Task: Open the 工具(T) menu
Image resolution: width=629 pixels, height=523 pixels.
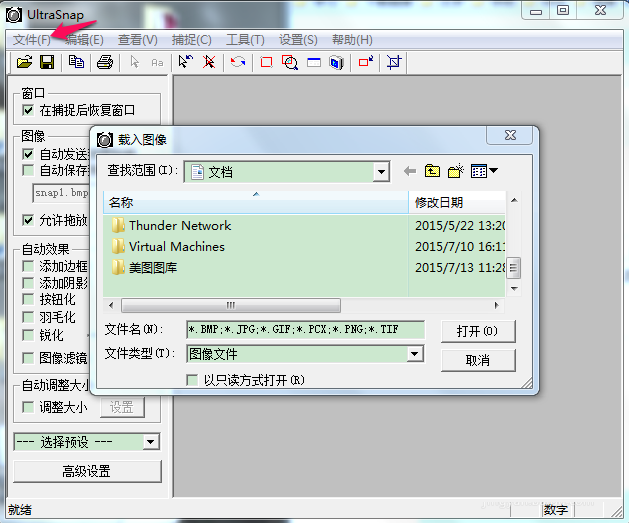Action: tap(245, 40)
